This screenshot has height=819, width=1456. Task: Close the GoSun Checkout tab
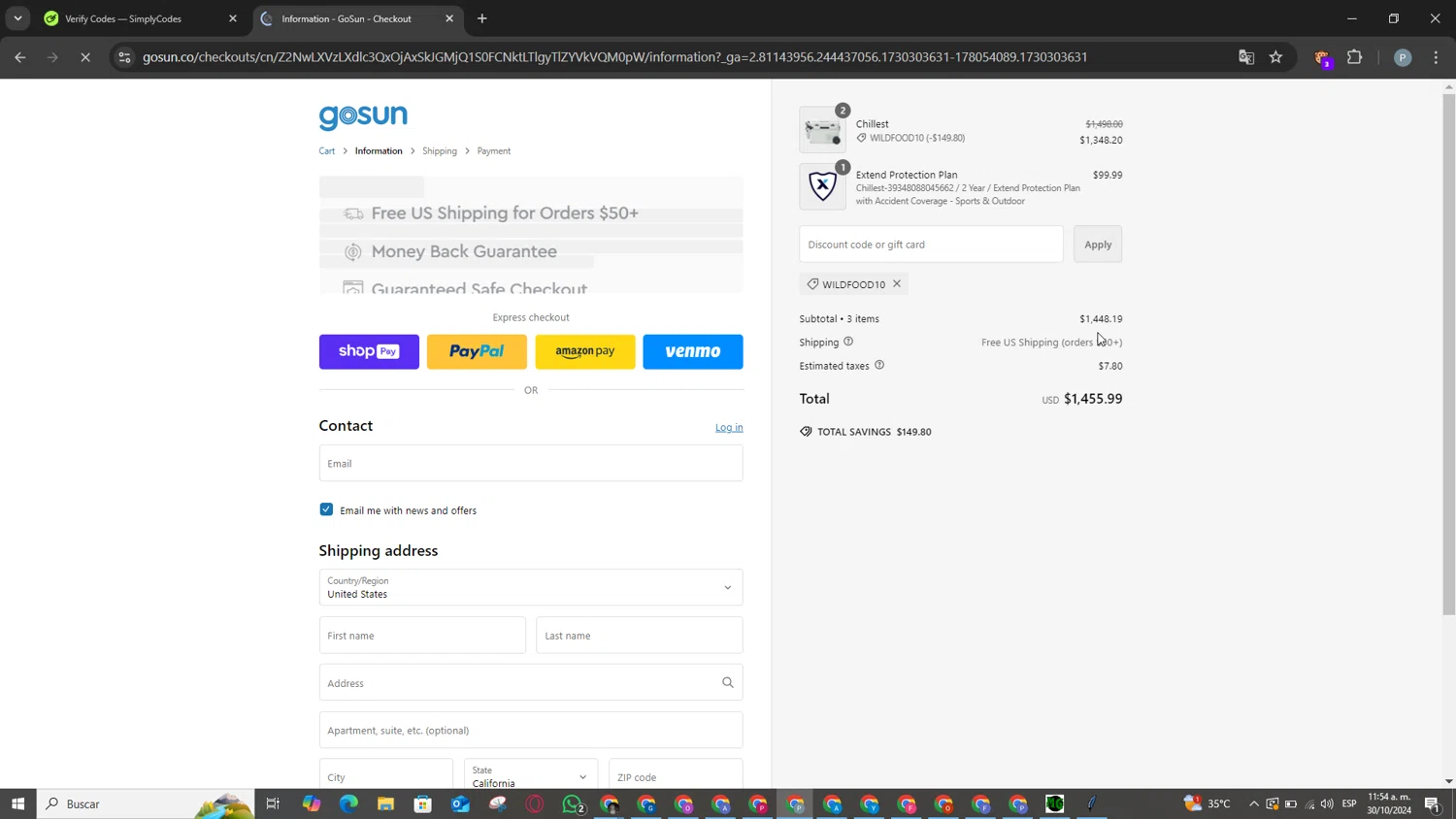click(x=449, y=18)
